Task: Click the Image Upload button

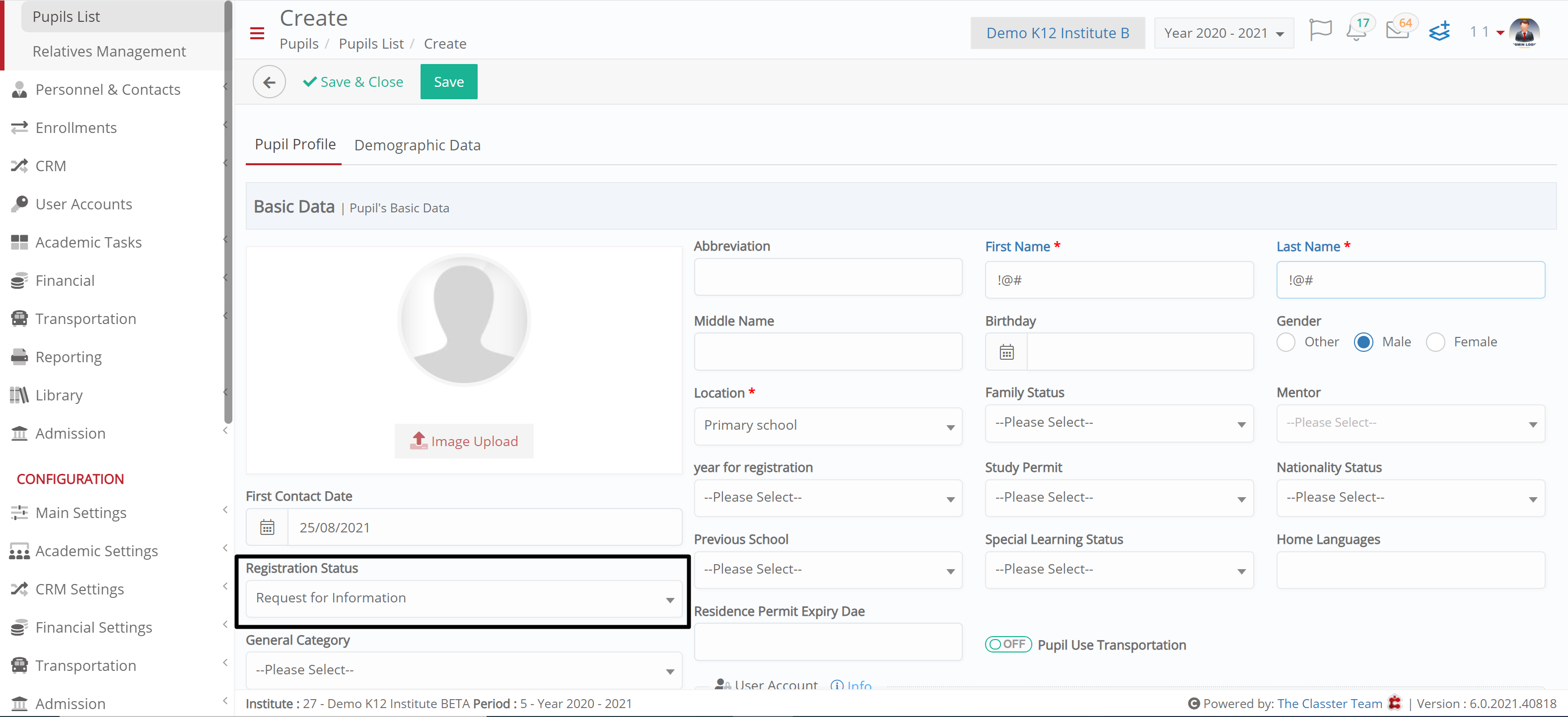Action: (464, 441)
